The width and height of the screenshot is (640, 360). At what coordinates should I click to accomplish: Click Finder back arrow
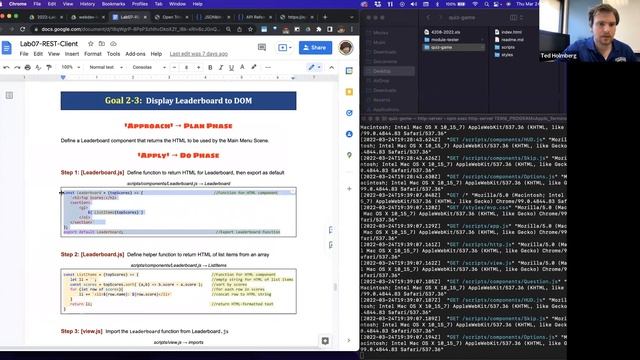click(x=428, y=18)
